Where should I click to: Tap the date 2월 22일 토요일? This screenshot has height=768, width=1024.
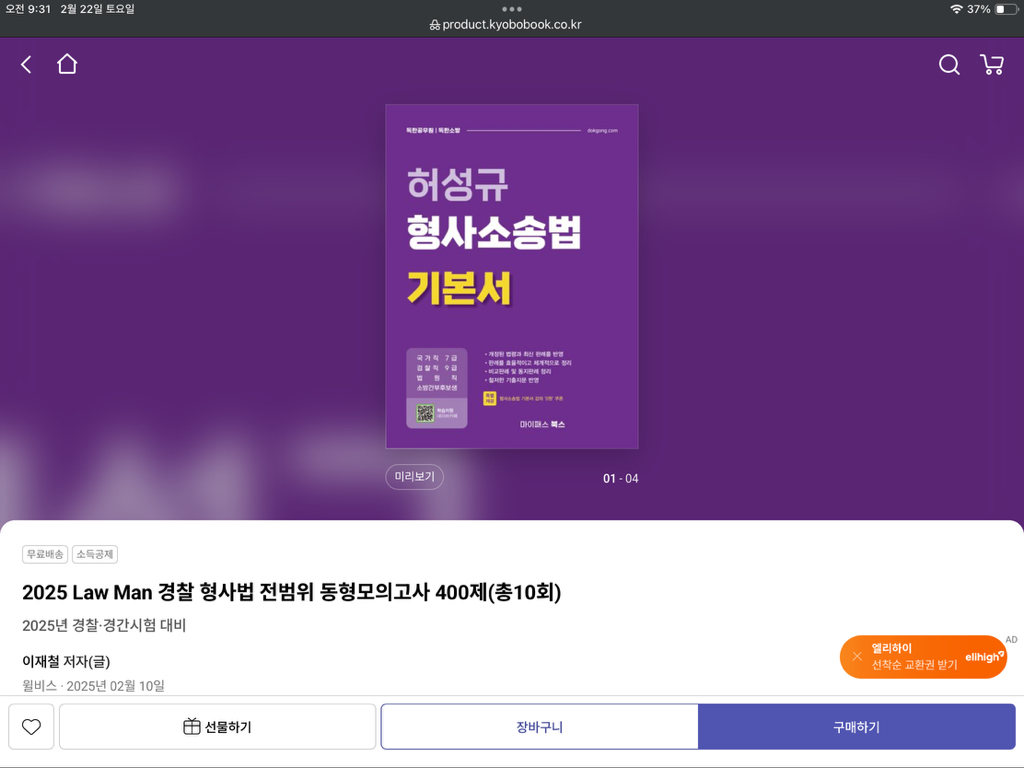click(97, 9)
